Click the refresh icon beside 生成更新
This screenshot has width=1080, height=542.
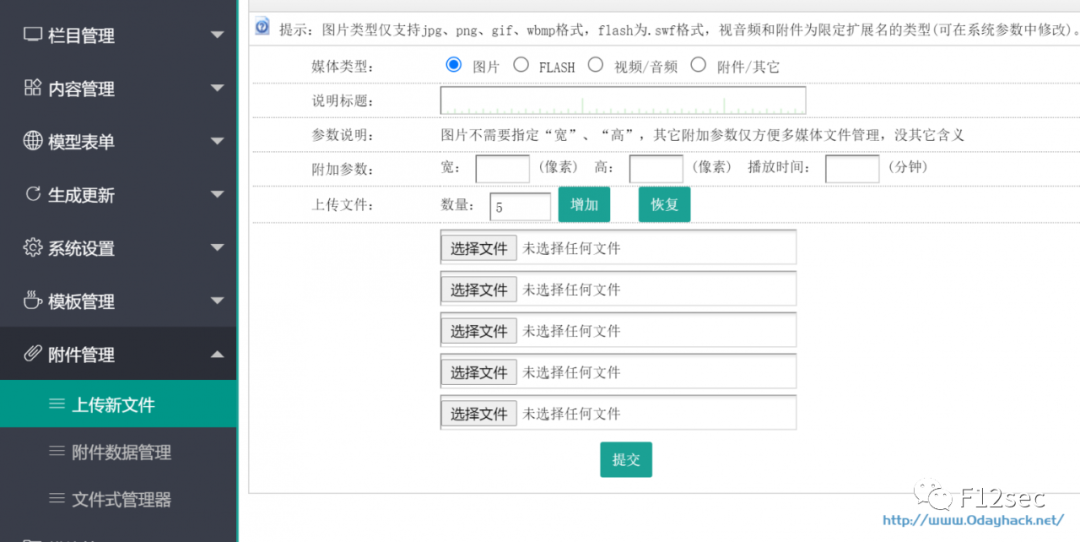coord(32,194)
